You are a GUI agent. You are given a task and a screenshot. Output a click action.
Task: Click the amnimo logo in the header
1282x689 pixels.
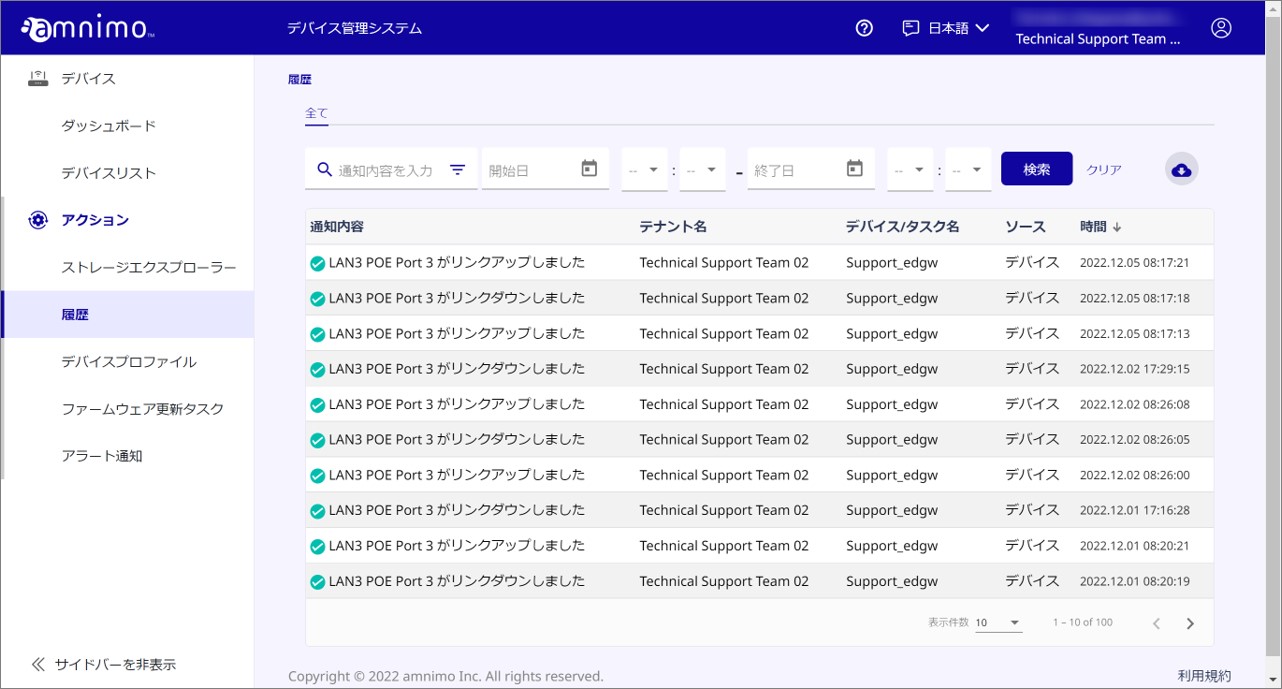click(87, 27)
